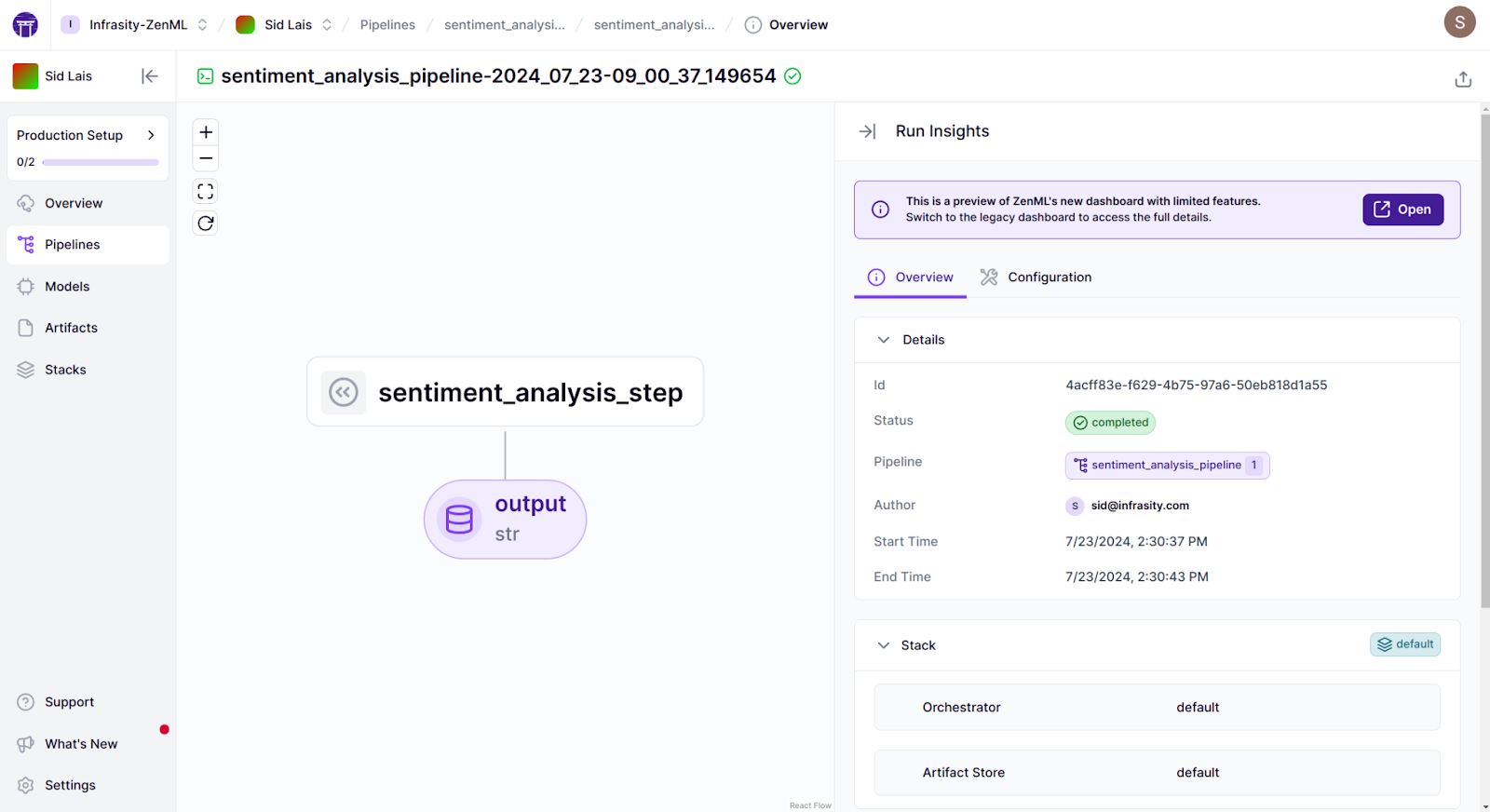Image resolution: width=1490 pixels, height=812 pixels.
Task: Click the share/export icon at top right
Action: pyautogui.click(x=1463, y=79)
